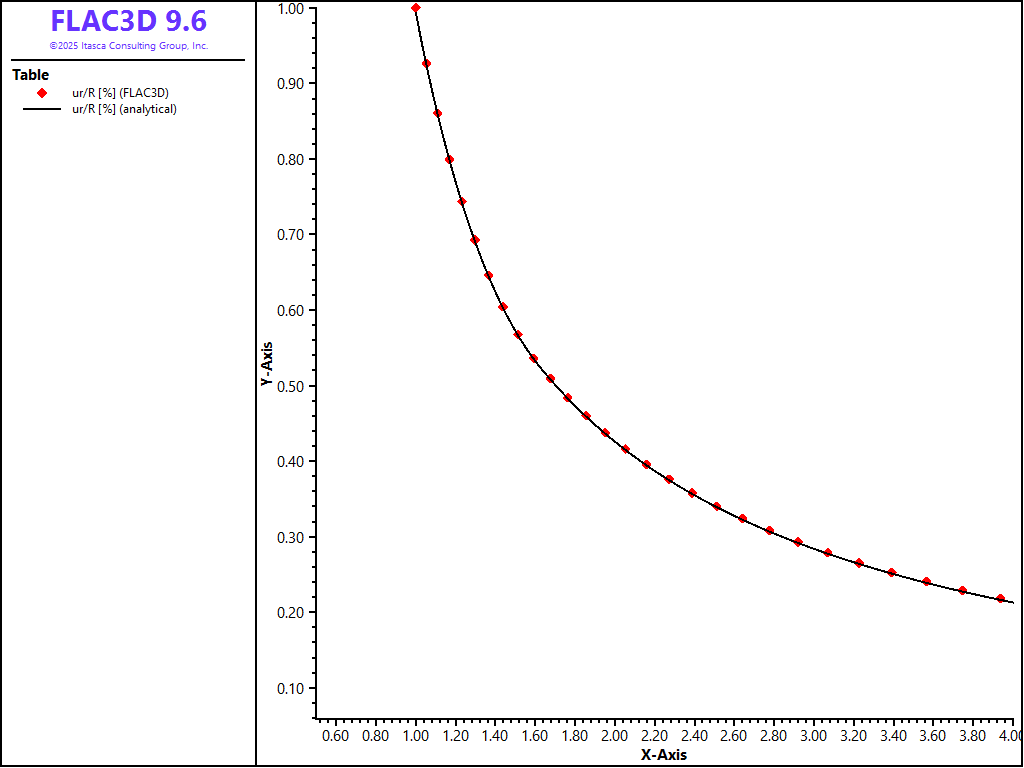Viewport: 1024px width, 768px height.
Task: Click the 3.00 tick label on the X axis
Action: pyautogui.click(x=814, y=737)
